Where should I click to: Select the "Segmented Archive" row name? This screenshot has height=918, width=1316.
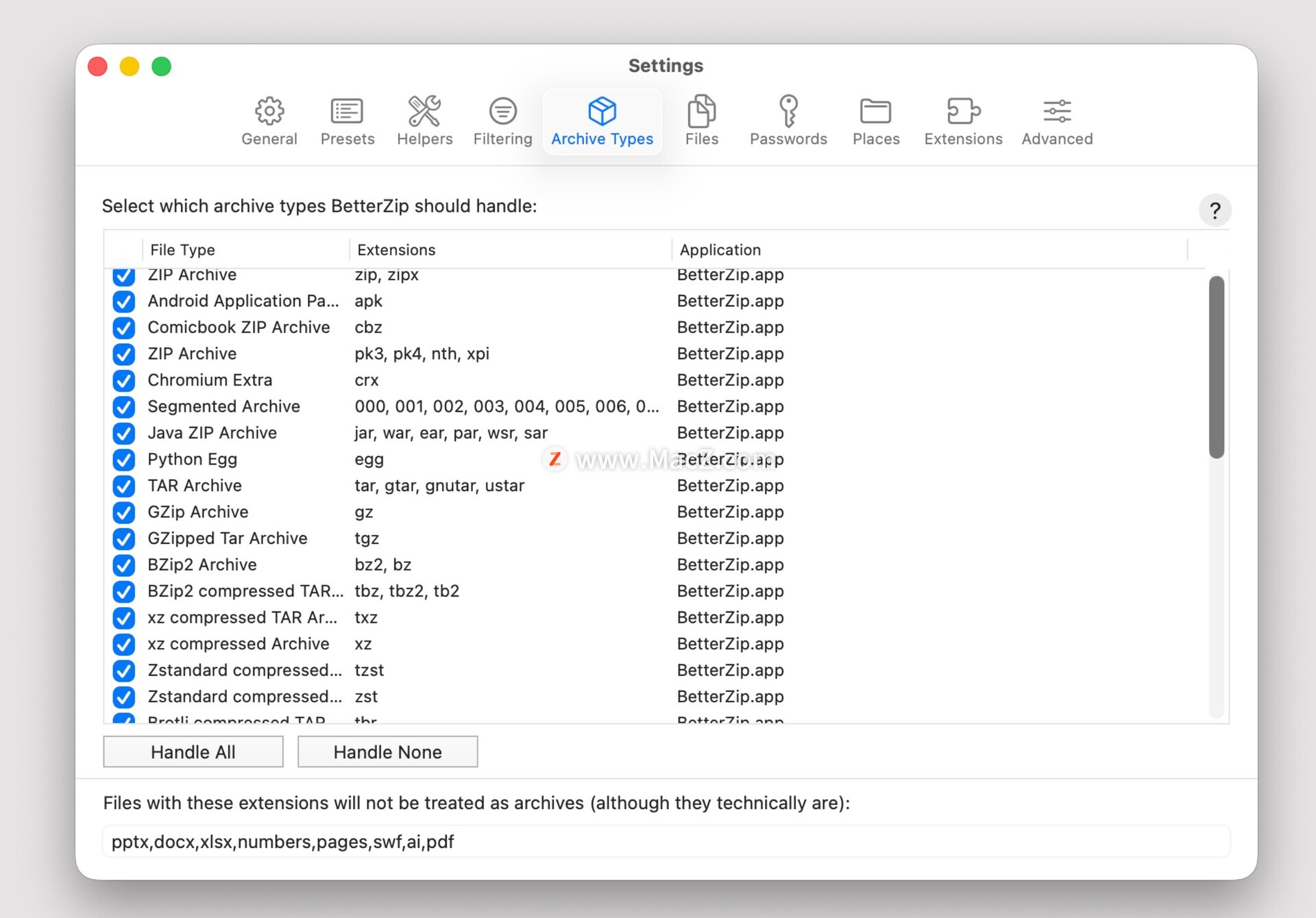(224, 406)
